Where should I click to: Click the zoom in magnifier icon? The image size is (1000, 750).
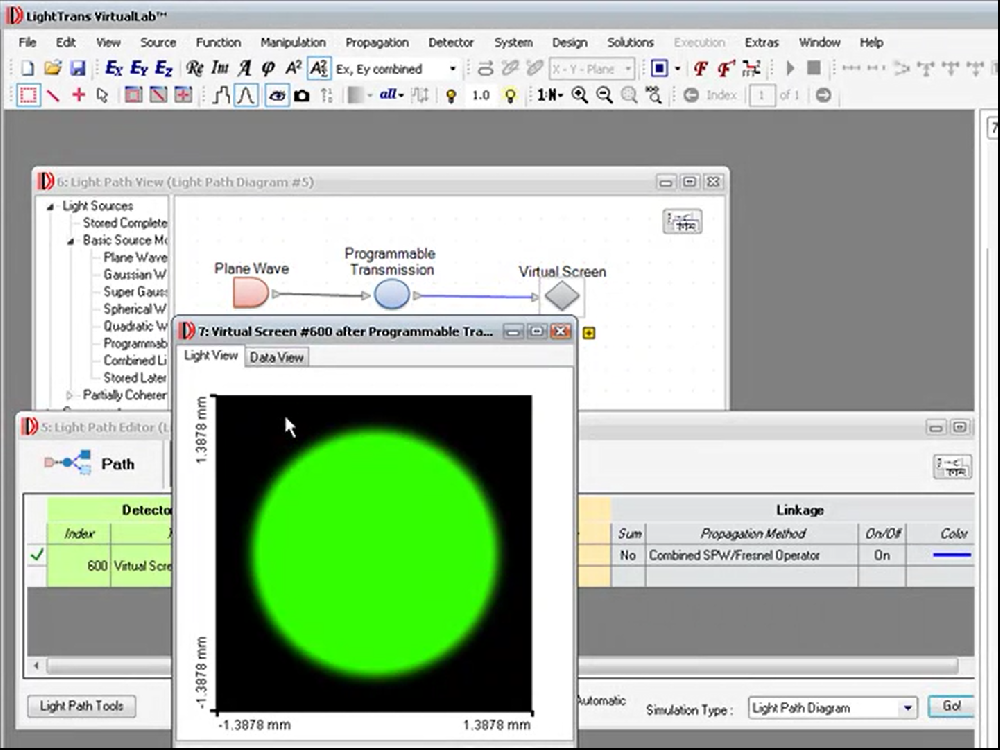pos(580,95)
